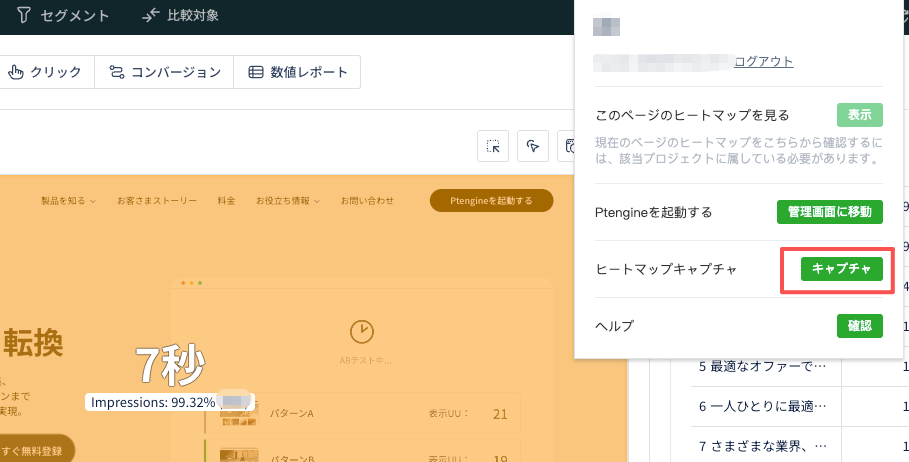Click the dashed-box area selection tool icon
The width and height of the screenshot is (909, 462).
[493, 146]
